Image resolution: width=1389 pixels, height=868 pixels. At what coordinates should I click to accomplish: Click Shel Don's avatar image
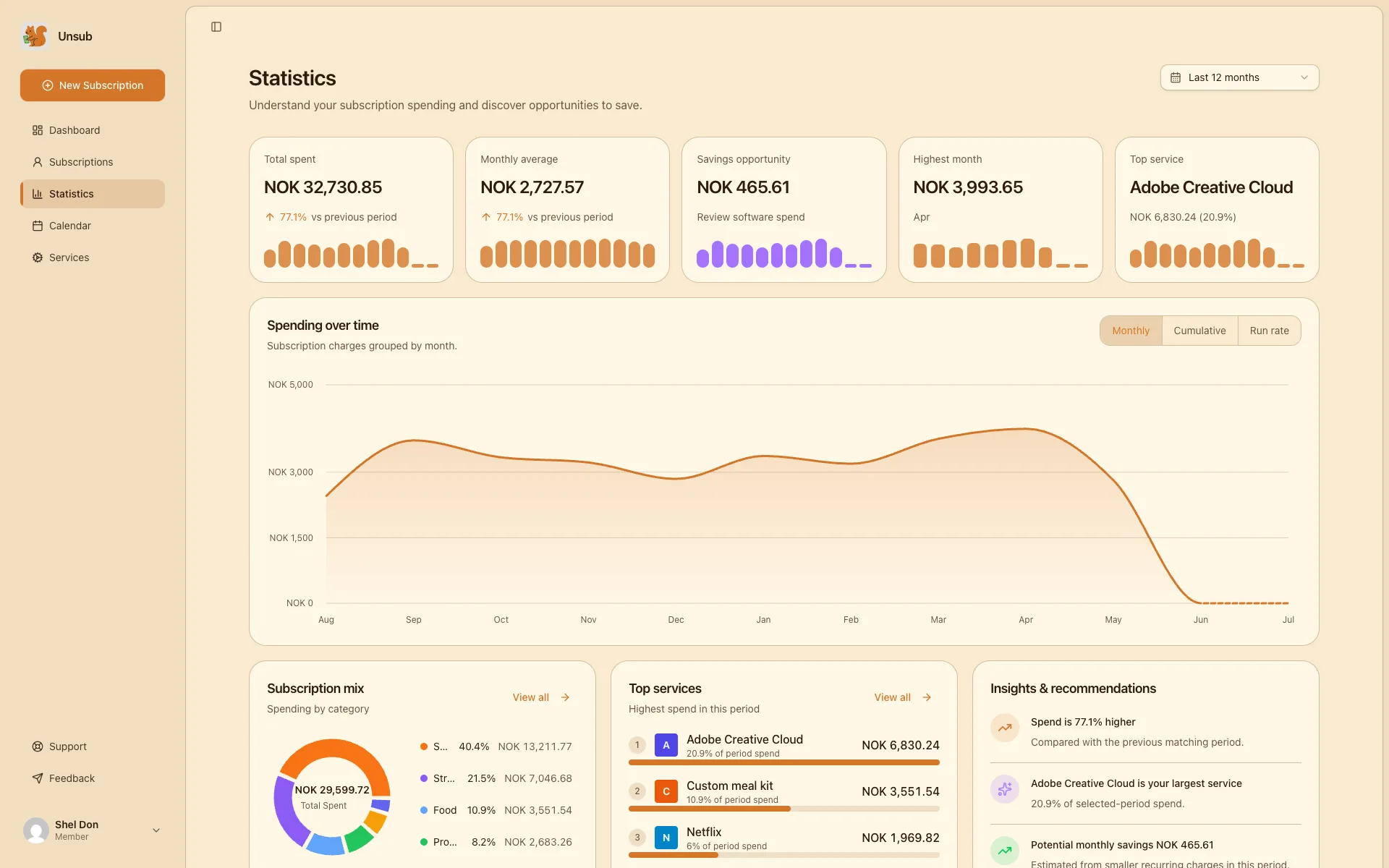pyautogui.click(x=36, y=830)
